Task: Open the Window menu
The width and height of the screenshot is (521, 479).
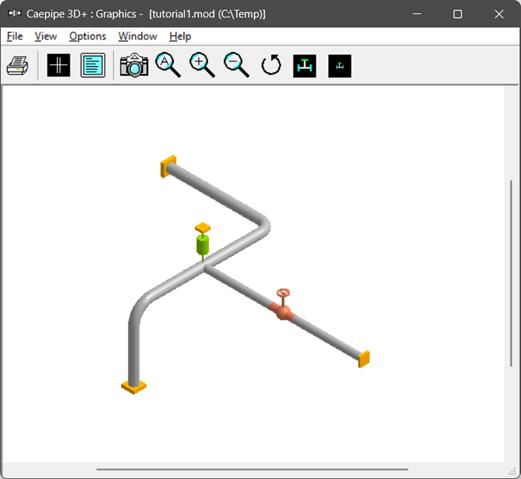Action: coord(138,36)
